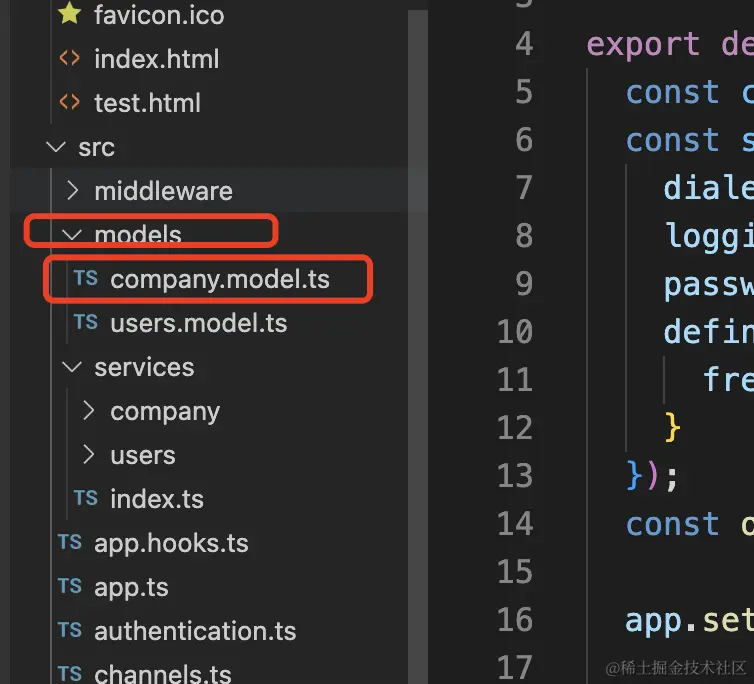This screenshot has height=684, width=754.
Task: Collapse the models folder chevron
Action: [x=72, y=234]
